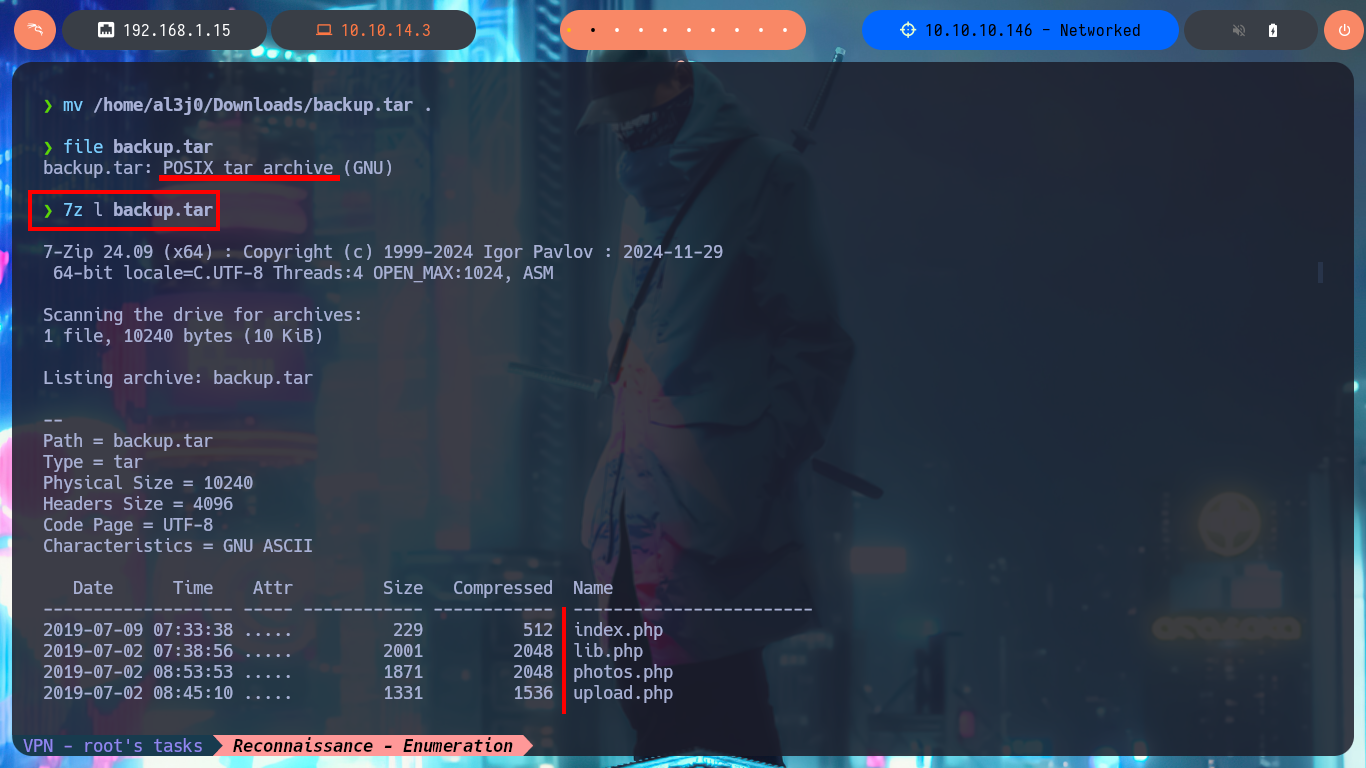
Task: Select the black active workspace dot
Action: tap(593, 30)
